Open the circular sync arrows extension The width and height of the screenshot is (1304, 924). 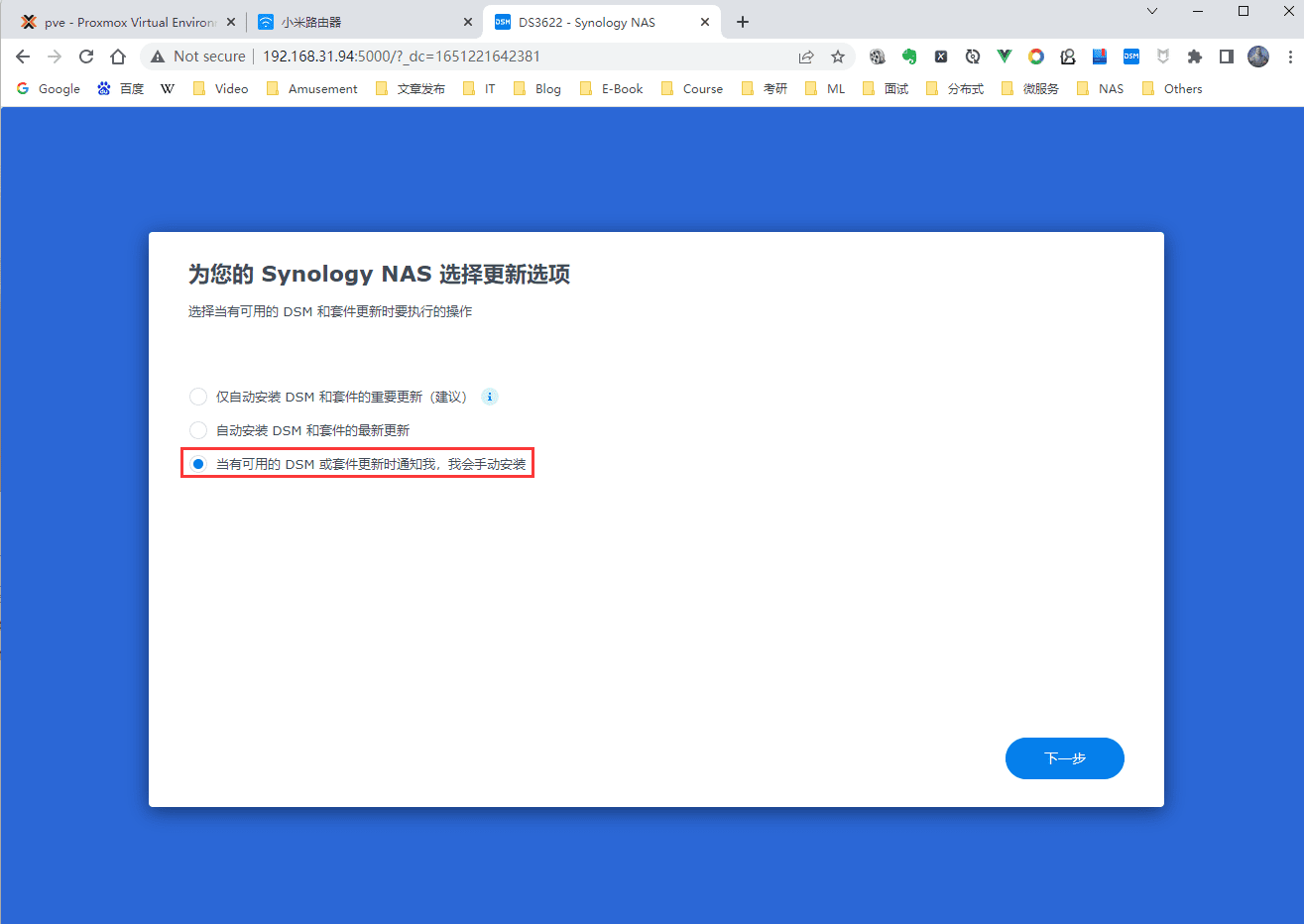click(x=973, y=57)
